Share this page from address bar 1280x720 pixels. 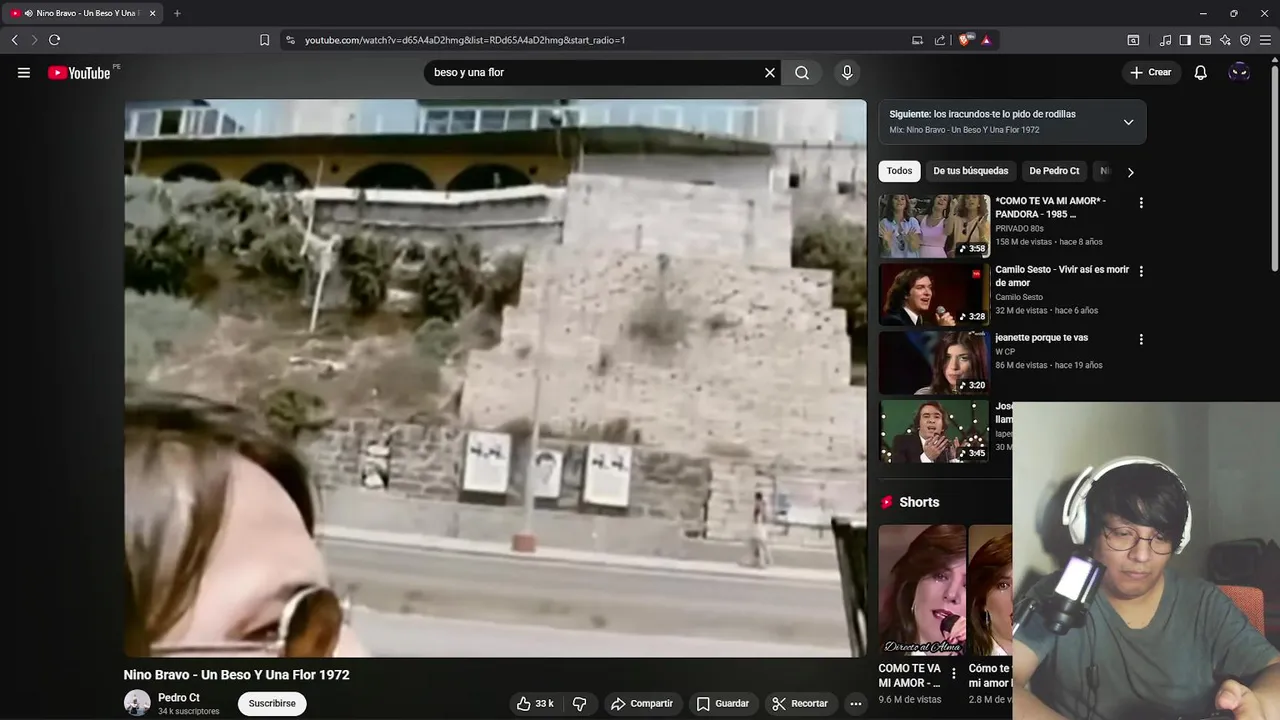pos(940,40)
